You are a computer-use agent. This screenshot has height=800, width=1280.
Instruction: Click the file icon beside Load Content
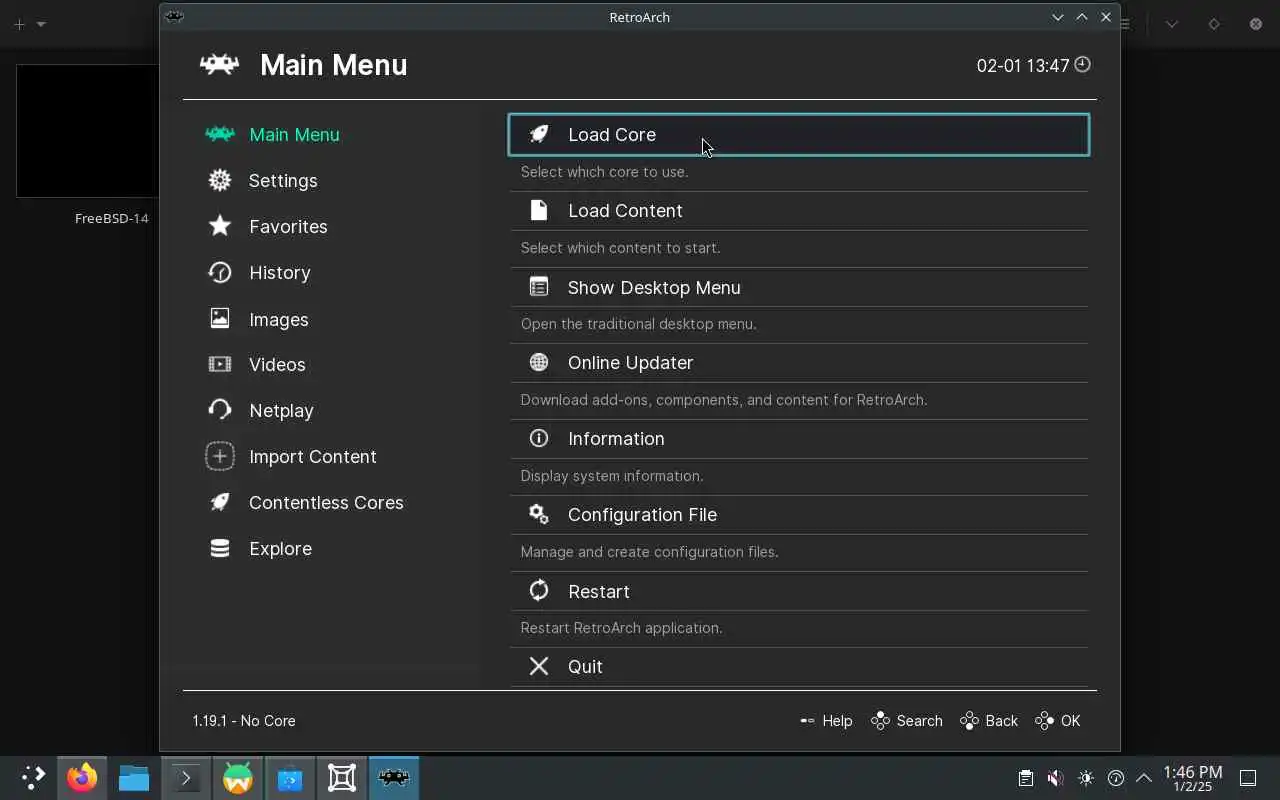pyautogui.click(x=539, y=210)
